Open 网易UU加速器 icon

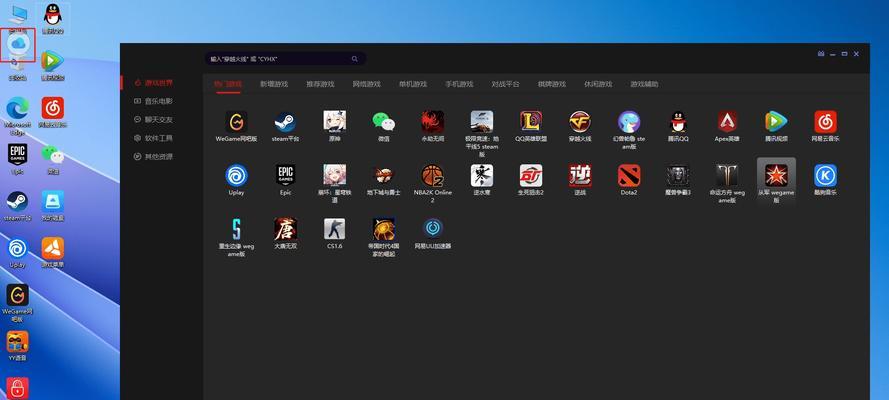click(x=434, y=229)
